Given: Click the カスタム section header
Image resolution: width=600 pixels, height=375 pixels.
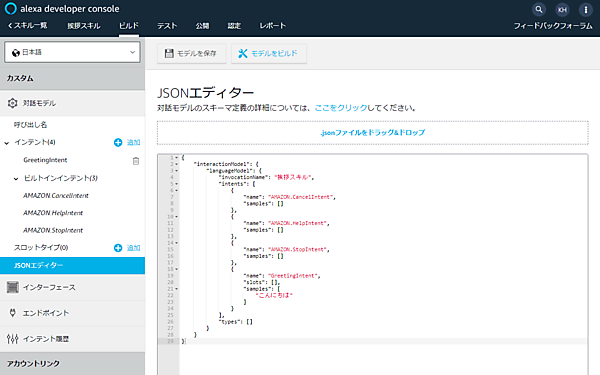Looking at the screenshot, I should pos(72,78).
